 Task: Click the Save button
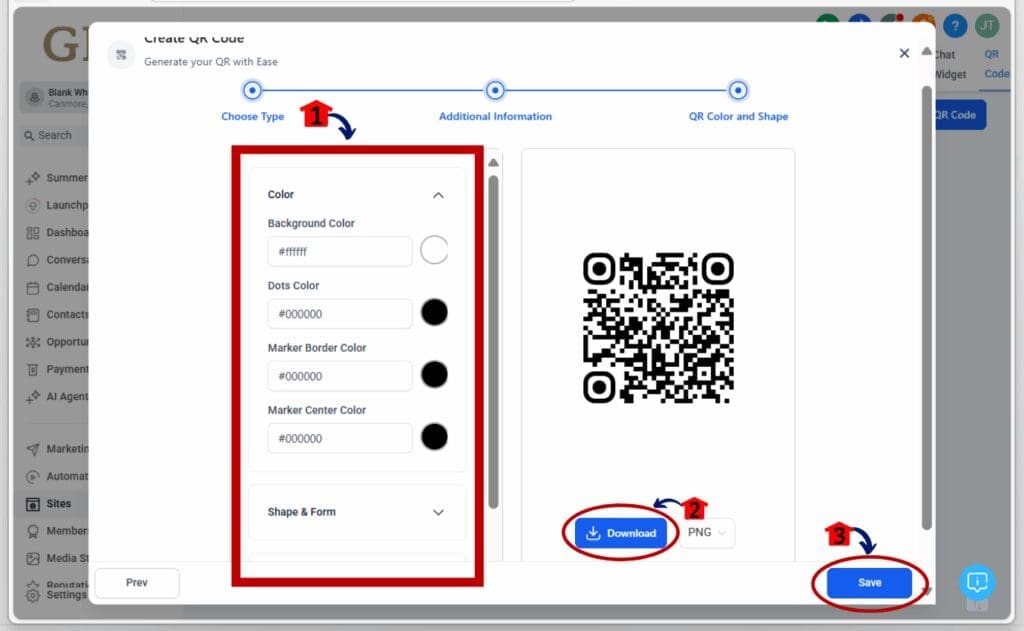tap(869, 582)
